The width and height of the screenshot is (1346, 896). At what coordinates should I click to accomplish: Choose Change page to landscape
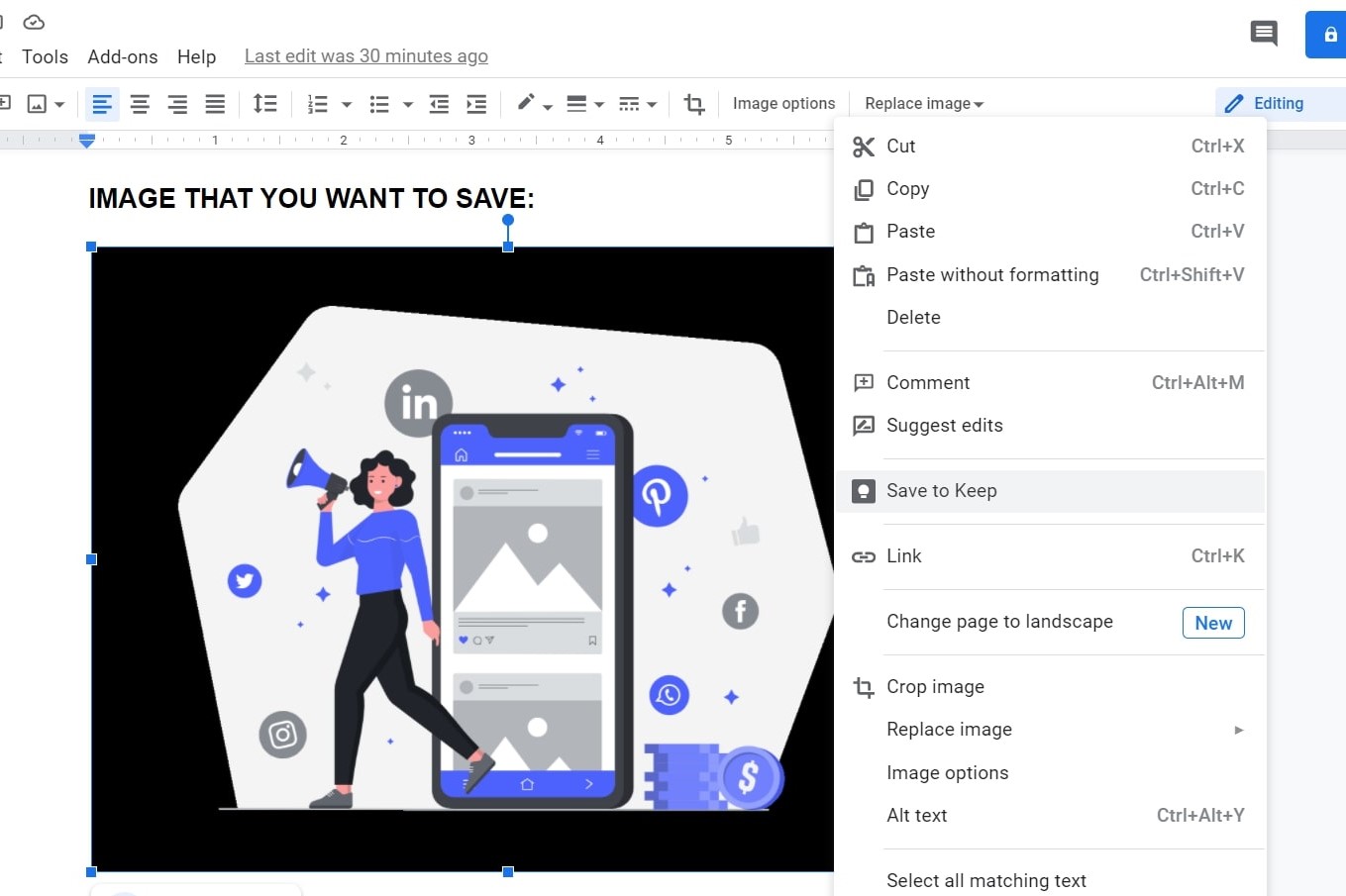[x=1050, y=622]
